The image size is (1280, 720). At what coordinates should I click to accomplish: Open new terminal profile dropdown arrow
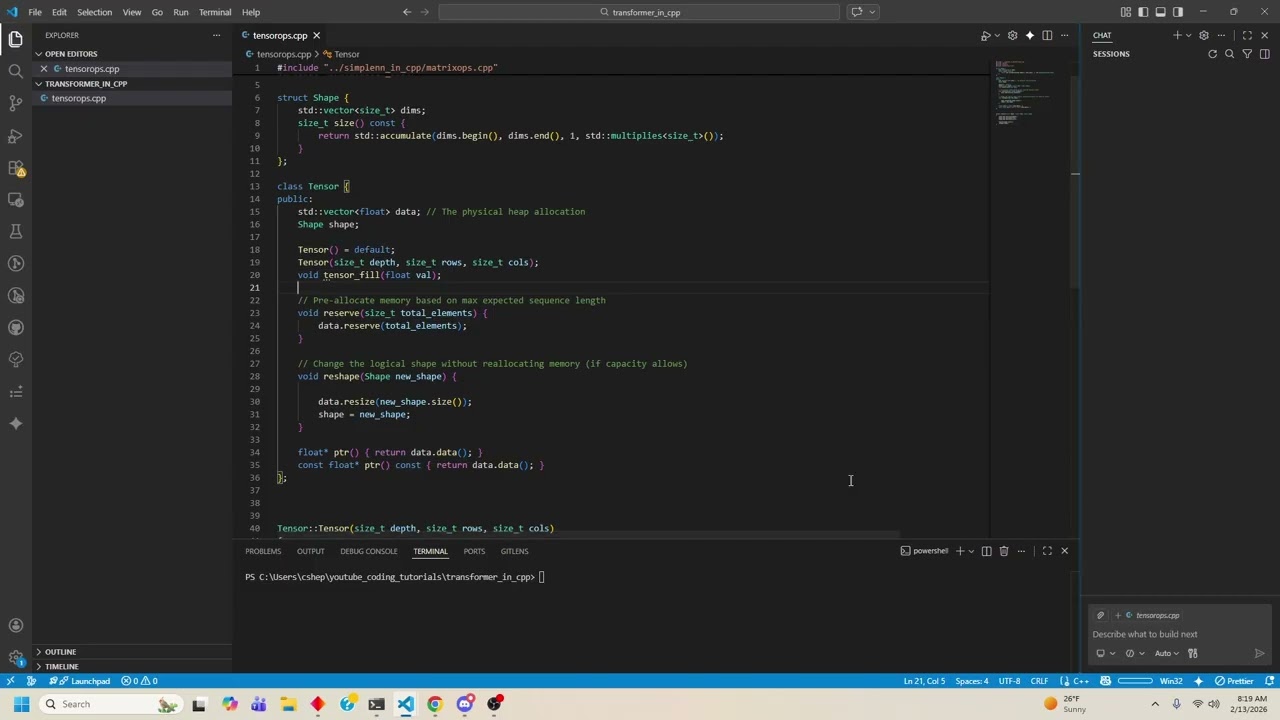pyautogui.click(x=971, y=551)
